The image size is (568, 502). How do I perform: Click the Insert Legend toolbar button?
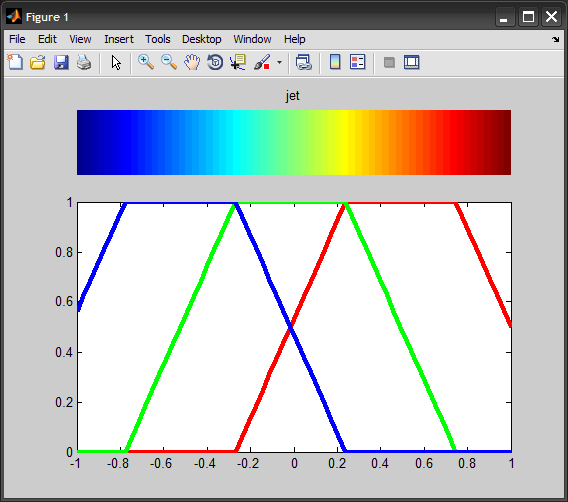click(x=358, y=62)
